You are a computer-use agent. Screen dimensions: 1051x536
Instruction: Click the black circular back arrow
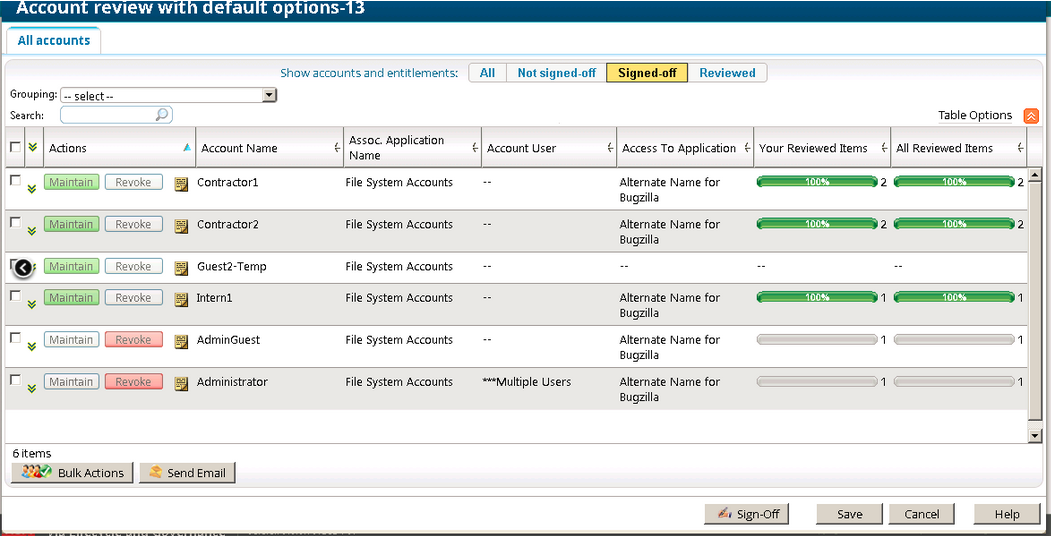(x=23, y=267)
